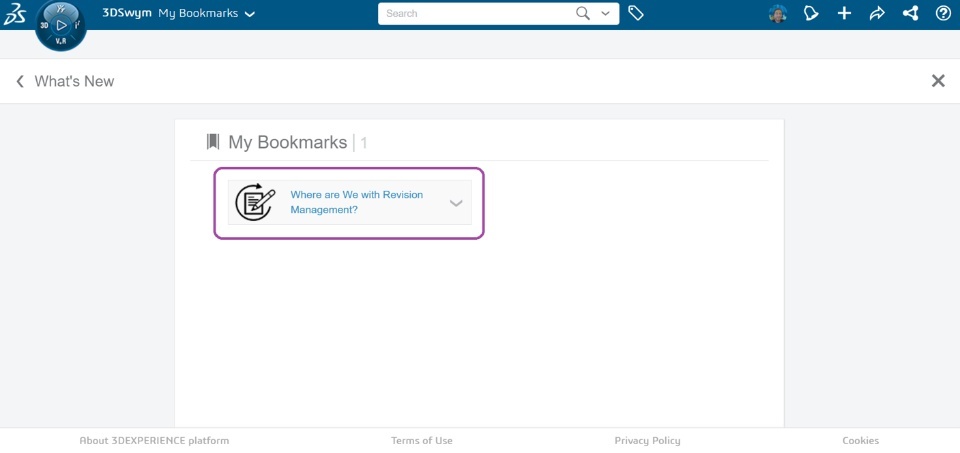Expand the Revision Management bookmark chevron
The height and width of the screenshot is (453, 960).
pyautogui.click(x=456, y=203)
